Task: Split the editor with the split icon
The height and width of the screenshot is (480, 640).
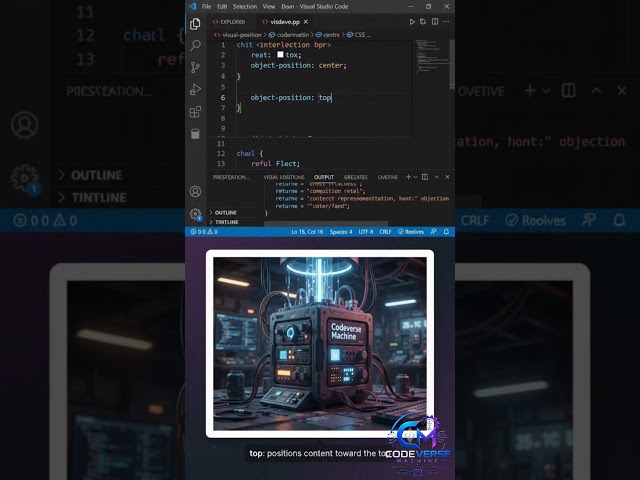Action: click(x=435, y=22)
